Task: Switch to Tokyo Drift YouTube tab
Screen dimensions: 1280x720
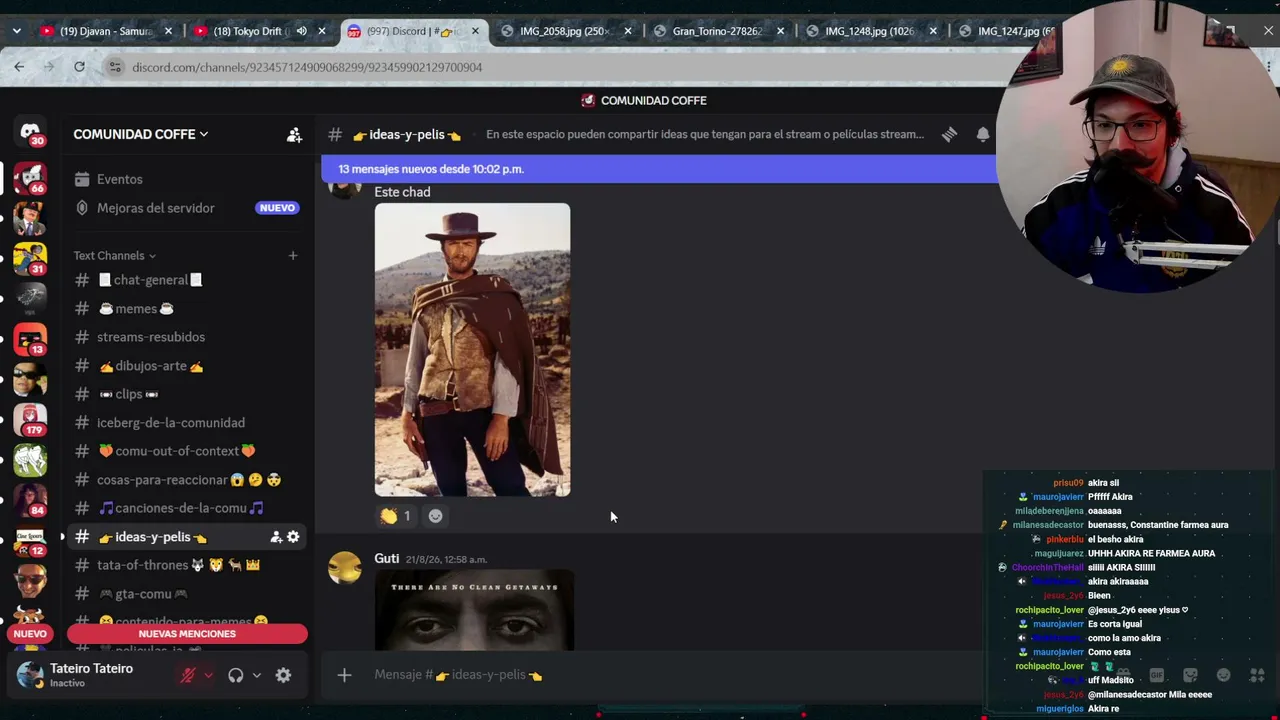Action: 260,31
